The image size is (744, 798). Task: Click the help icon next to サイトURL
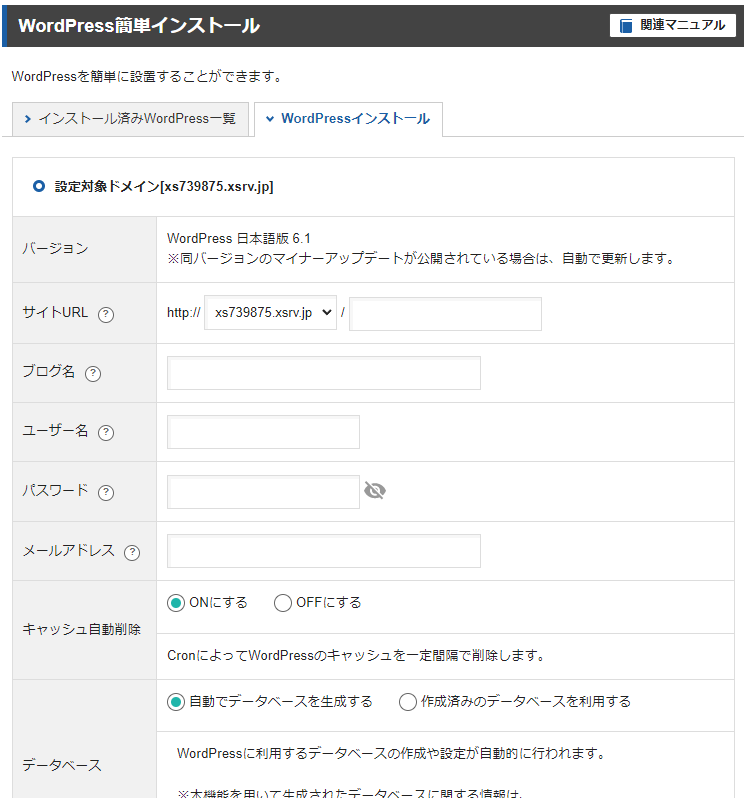[106, 314]
